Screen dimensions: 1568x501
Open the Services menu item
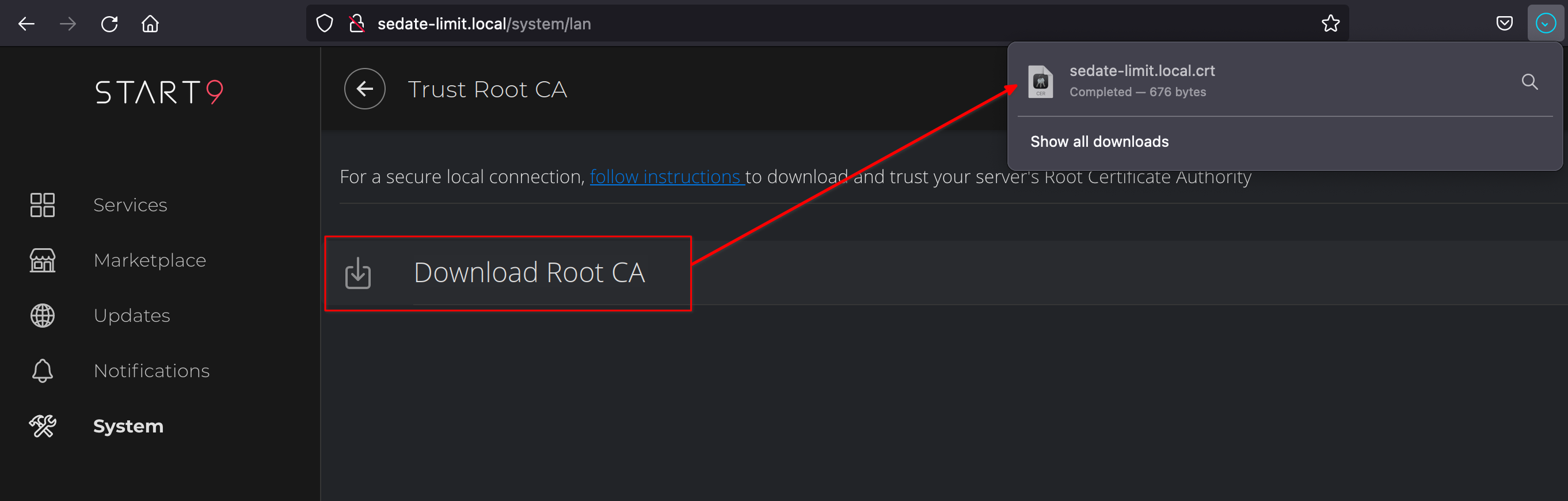point(130,205)
